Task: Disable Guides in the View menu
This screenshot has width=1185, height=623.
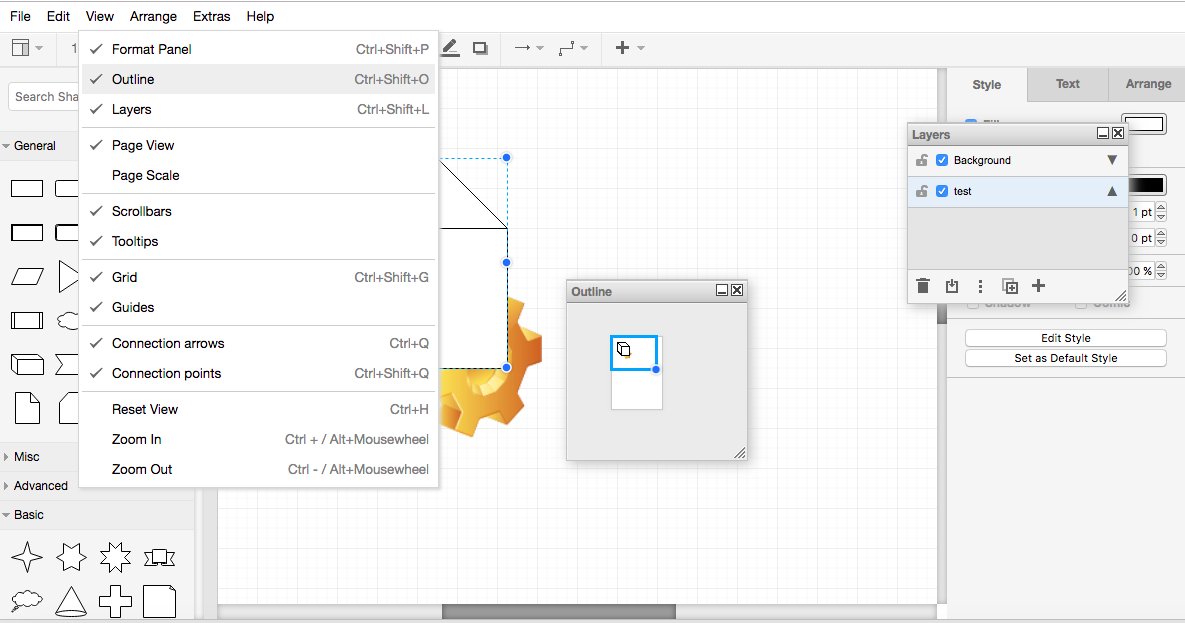Action: (258, 308)
